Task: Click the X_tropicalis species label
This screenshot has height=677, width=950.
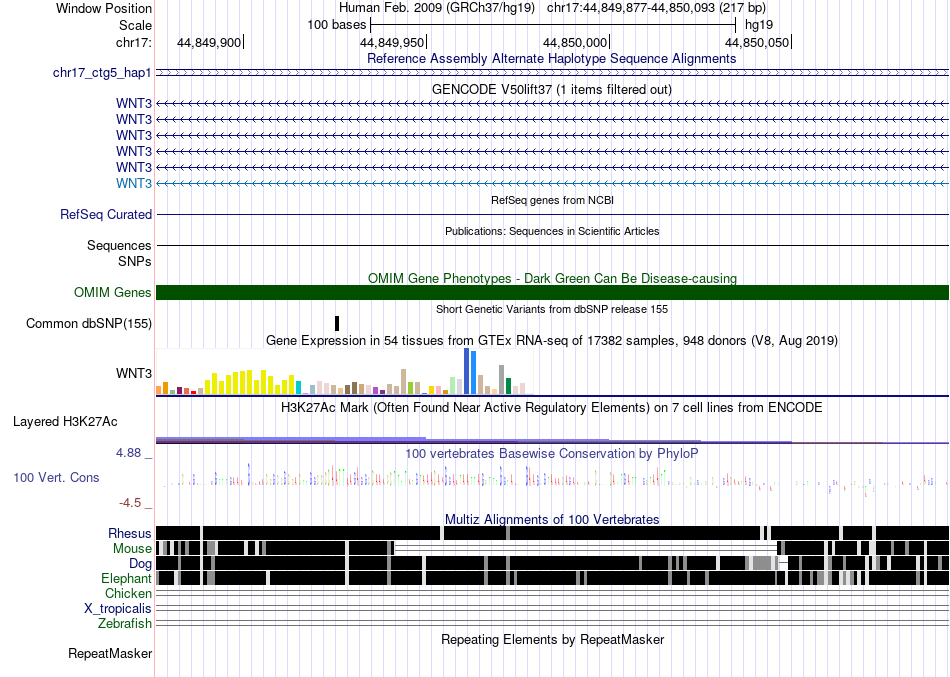Action: click(118, 609)
